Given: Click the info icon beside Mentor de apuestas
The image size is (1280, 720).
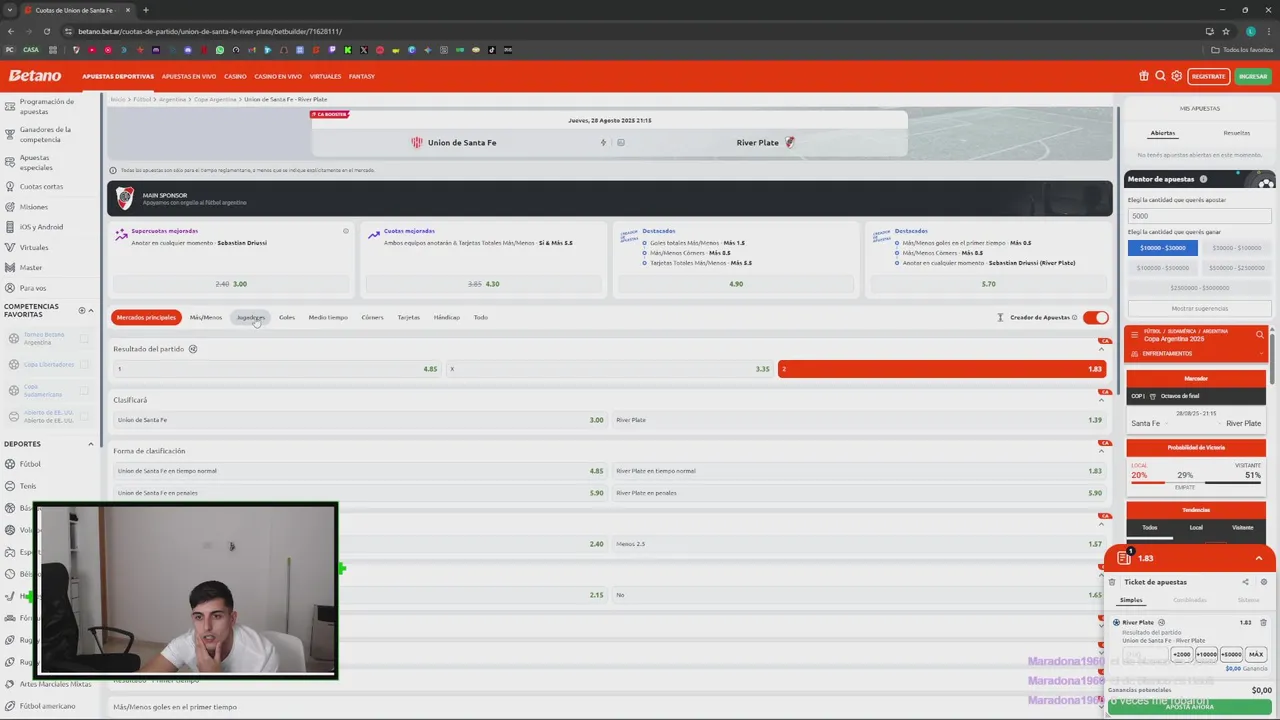Looking at the screenshot, I should 1203,179.
